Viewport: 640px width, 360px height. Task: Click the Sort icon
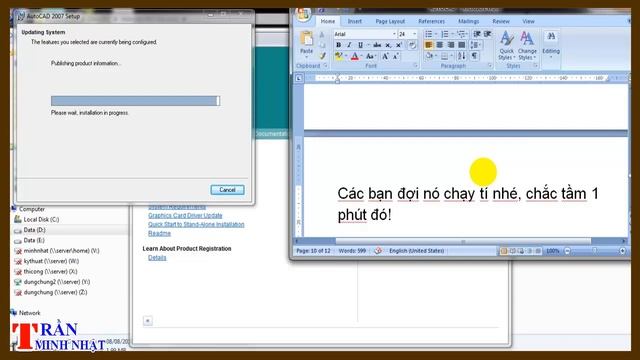click(x=462, y=56)
